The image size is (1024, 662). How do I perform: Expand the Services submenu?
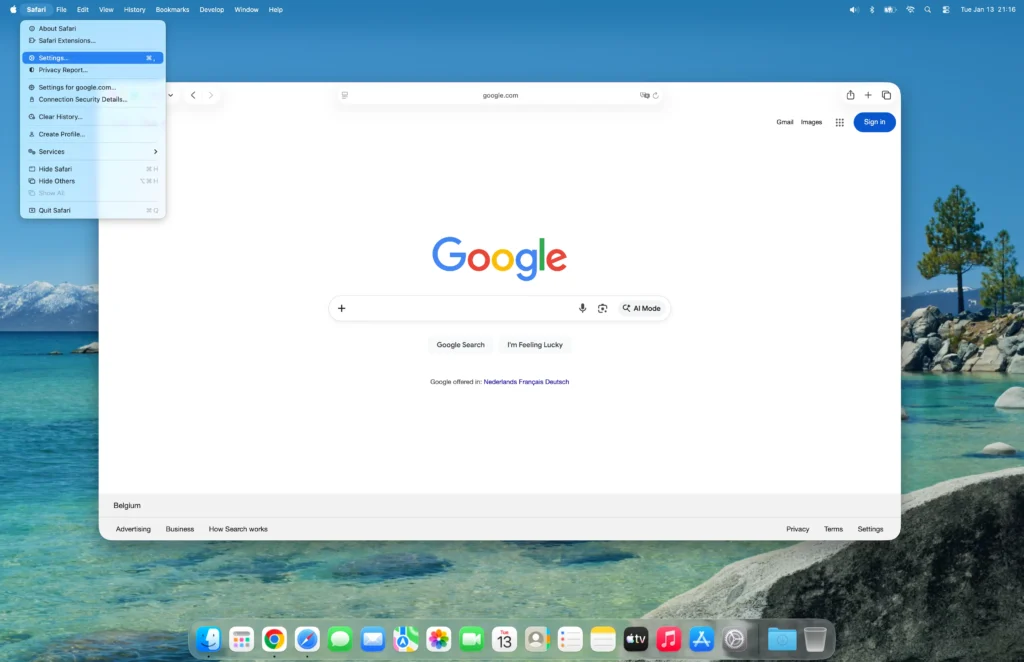coord(50,151)
